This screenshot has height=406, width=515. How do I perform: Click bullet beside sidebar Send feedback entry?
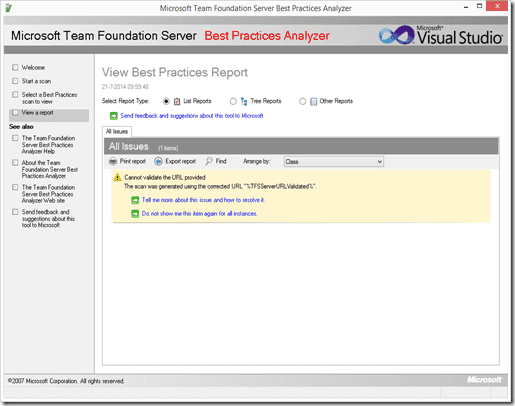click(x=15, y=212)
